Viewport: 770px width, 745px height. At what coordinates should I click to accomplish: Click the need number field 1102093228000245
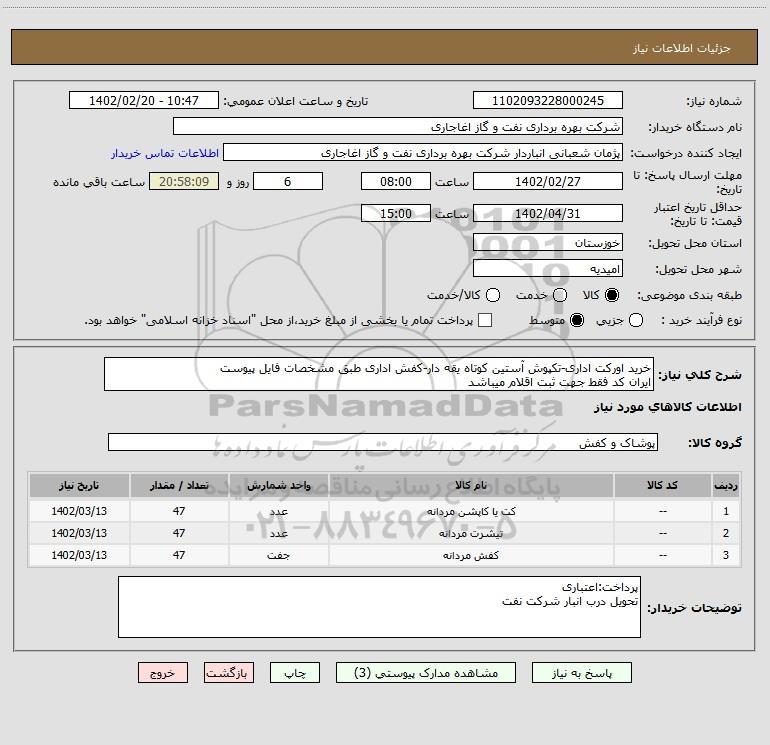548,101
